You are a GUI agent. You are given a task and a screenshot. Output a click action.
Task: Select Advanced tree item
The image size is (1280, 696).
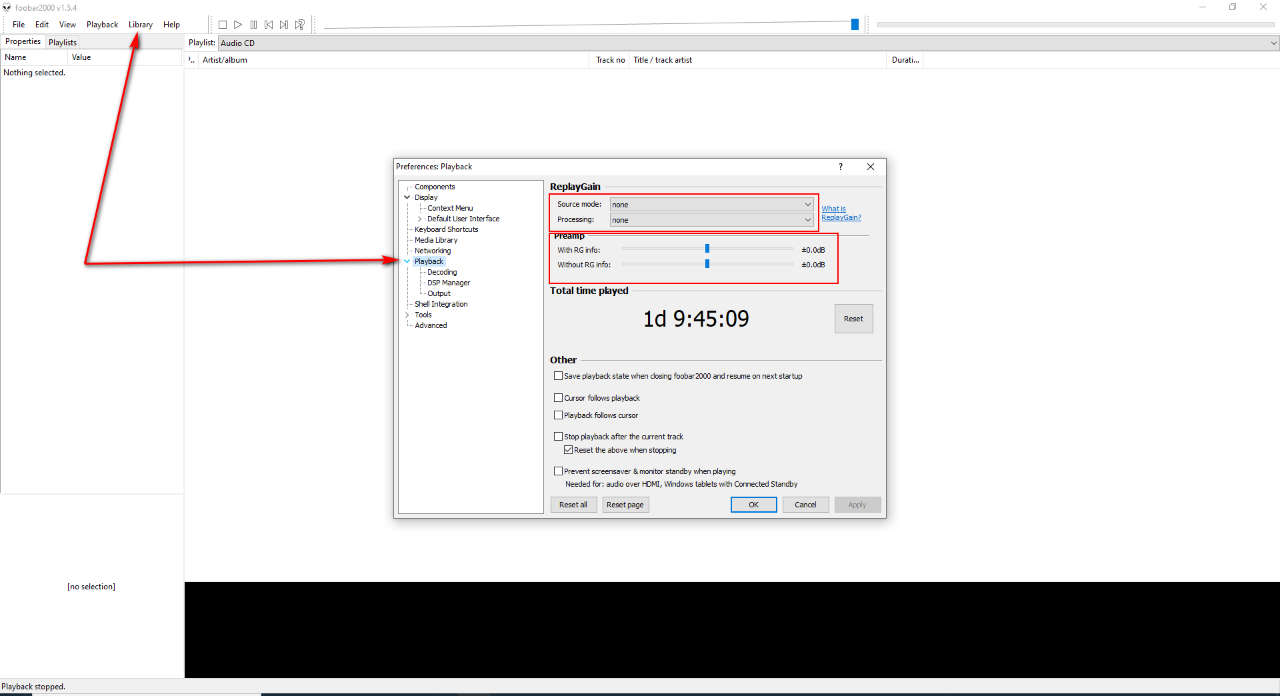click(x=431, y=325)
